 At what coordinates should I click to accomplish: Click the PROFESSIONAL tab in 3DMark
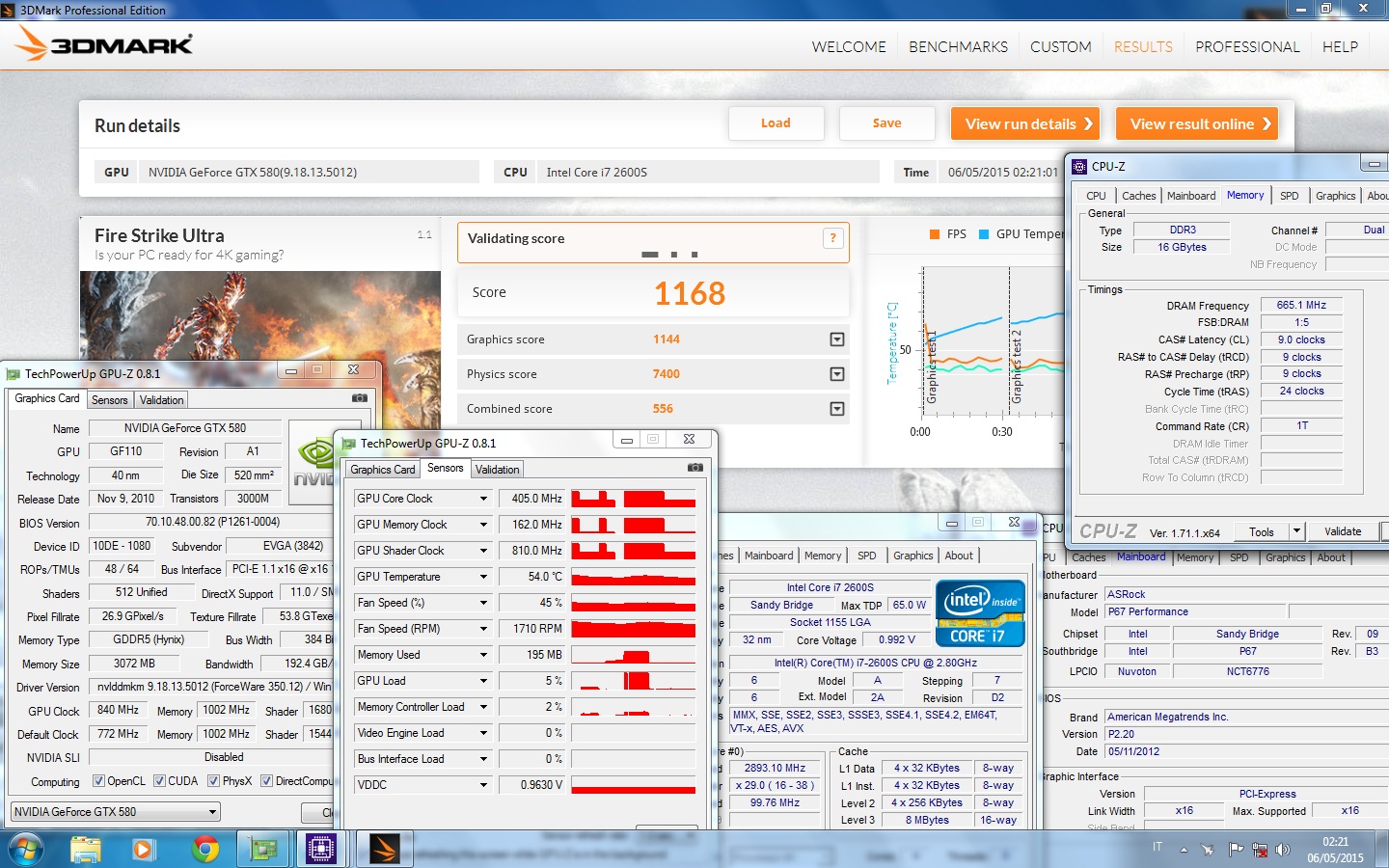(1247, 46)
